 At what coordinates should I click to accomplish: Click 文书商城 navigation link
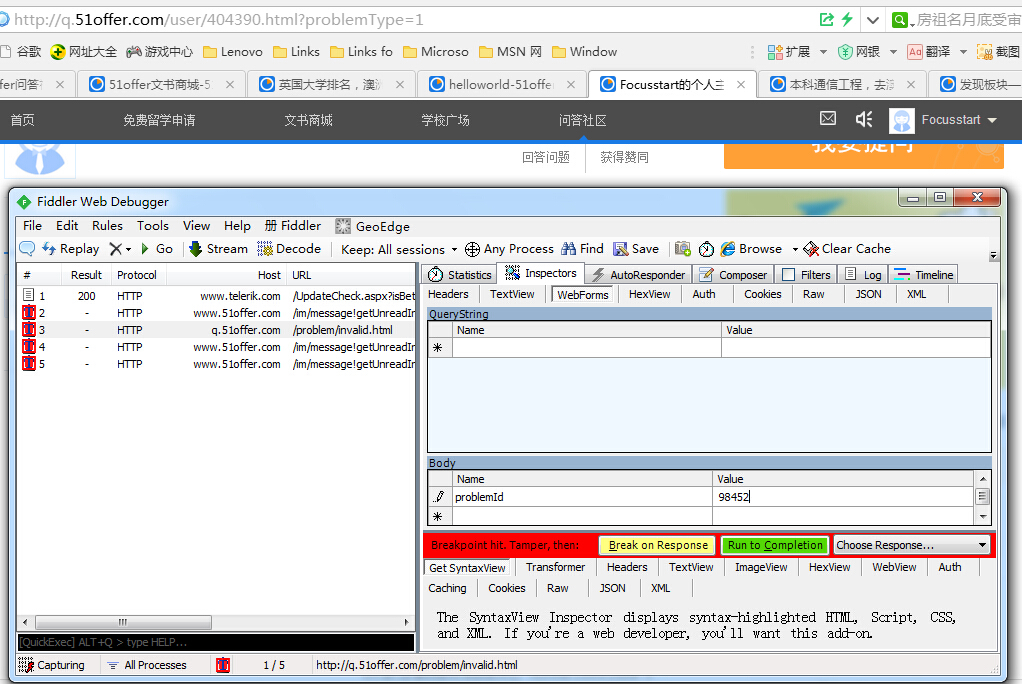(x=308, y=120)
